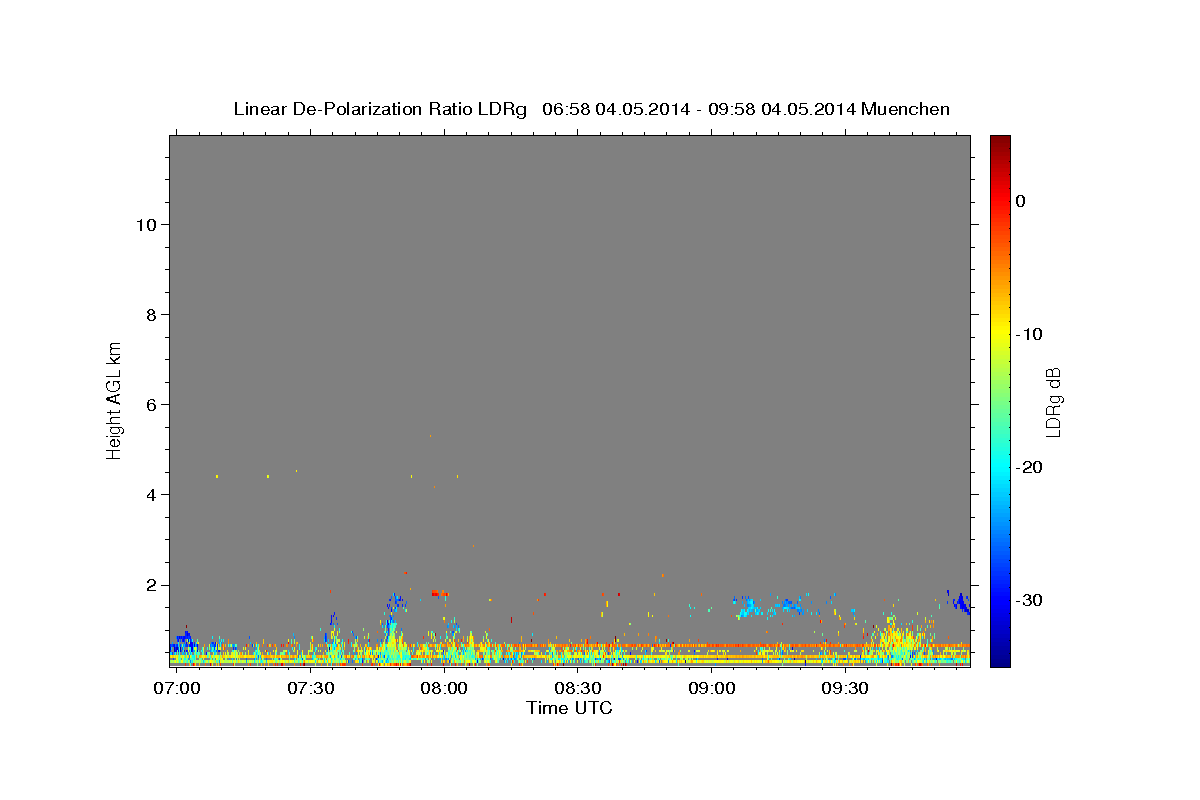Pick the yellow band of the colorbar
The image size is (1200, 800).
coord(1000,334)
